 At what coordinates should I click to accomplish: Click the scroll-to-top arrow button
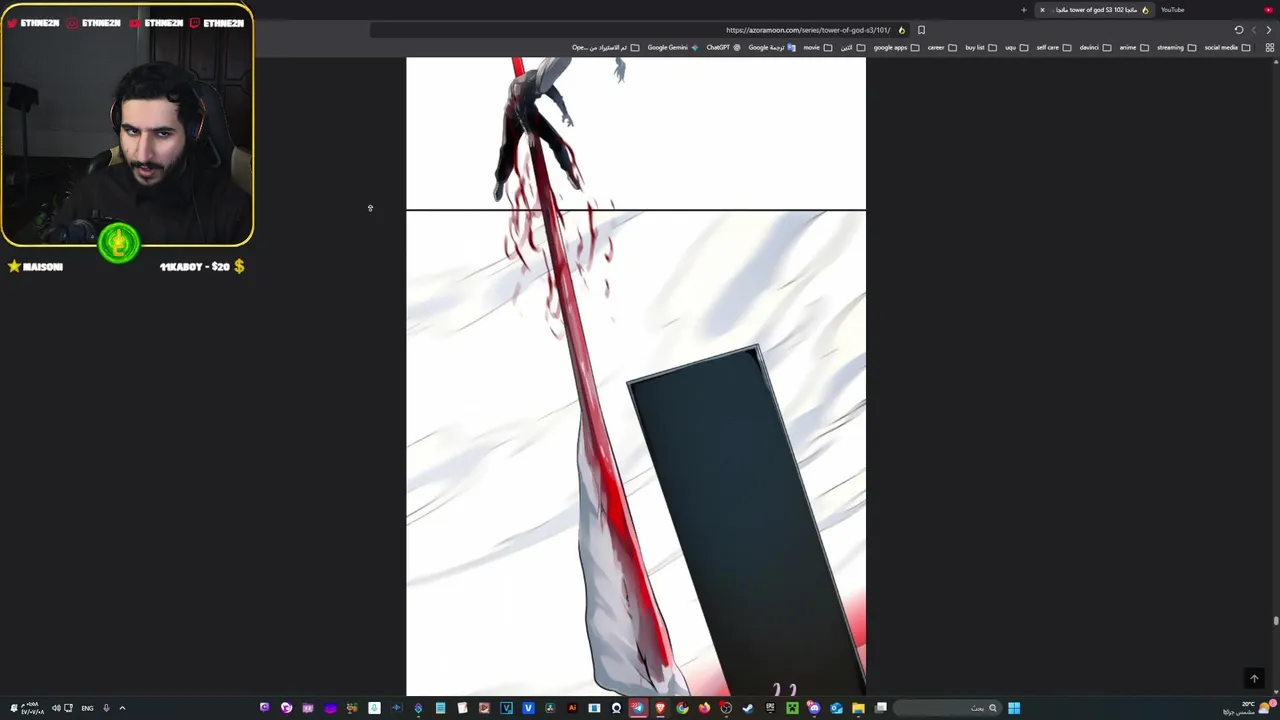pos(1254,678)
